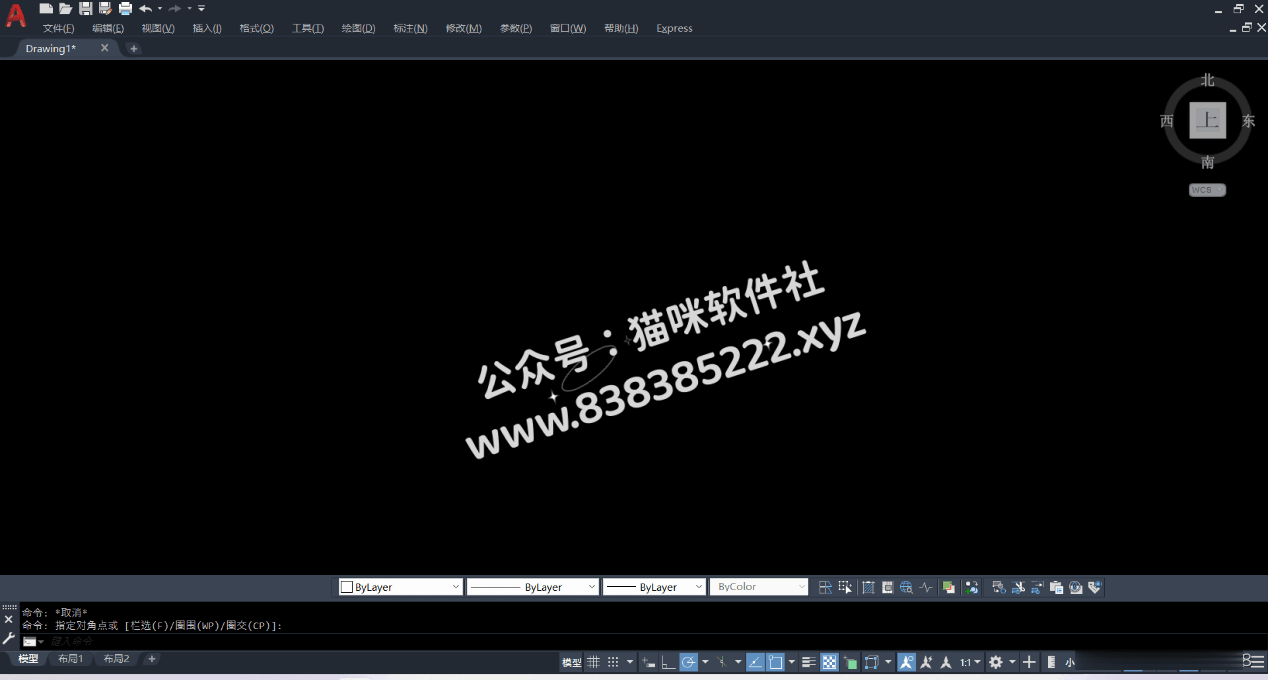Open the 编辑(E) menu
The image size is (1268, 680).
pyautogui.click(x=108, y=28)
